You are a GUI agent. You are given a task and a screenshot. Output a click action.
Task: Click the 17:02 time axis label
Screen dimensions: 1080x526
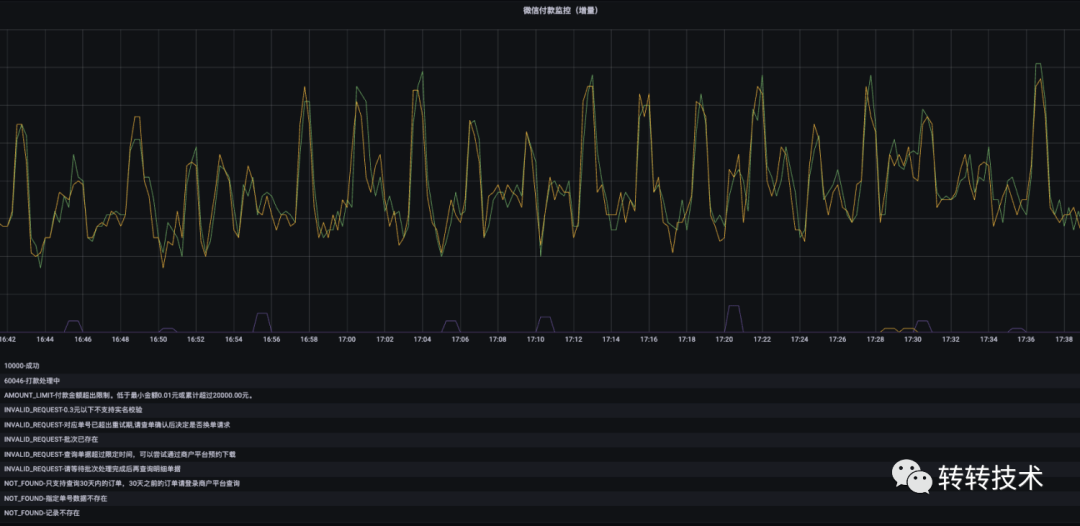click(384, 339)
